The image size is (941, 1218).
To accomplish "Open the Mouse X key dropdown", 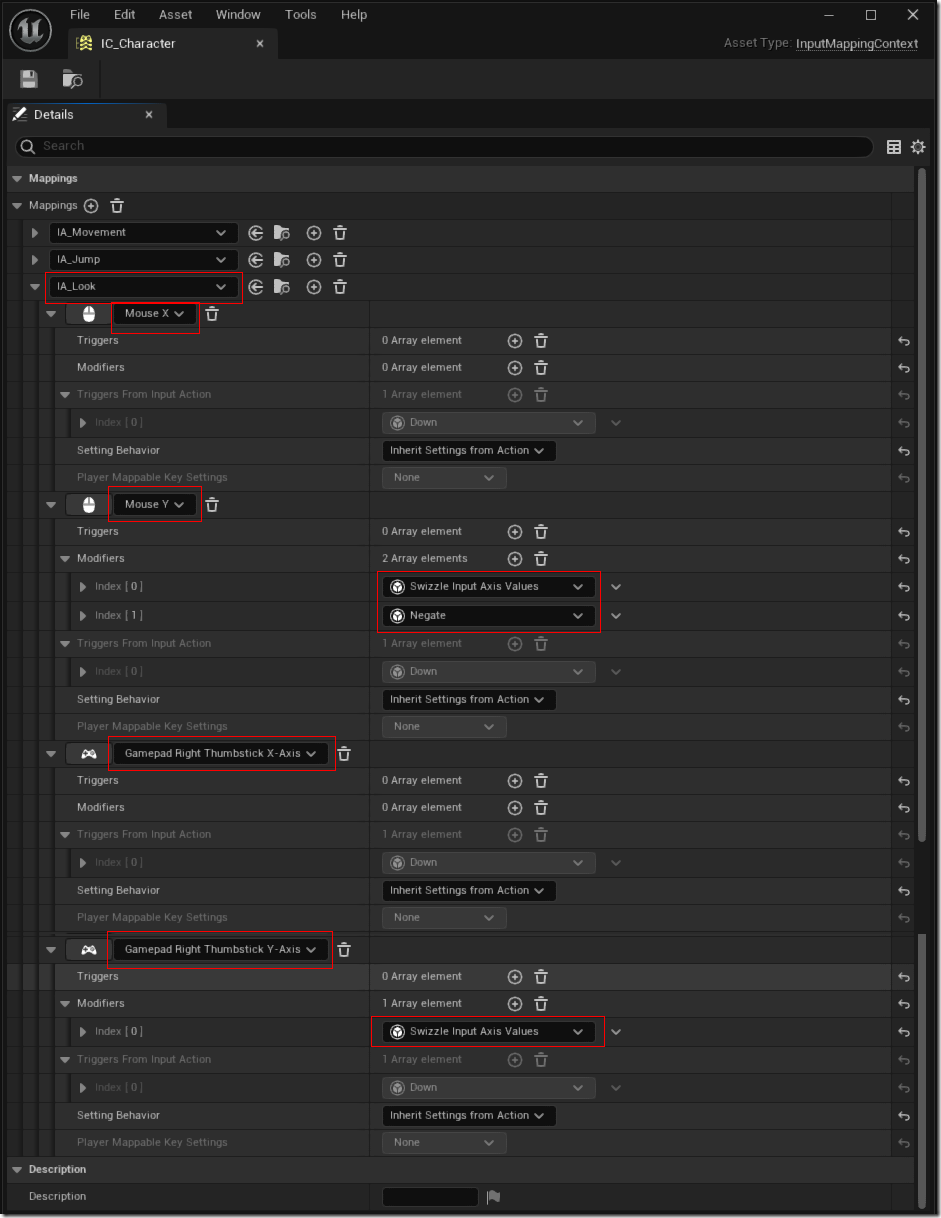I will pyautogui.click(x=154, y=314).
